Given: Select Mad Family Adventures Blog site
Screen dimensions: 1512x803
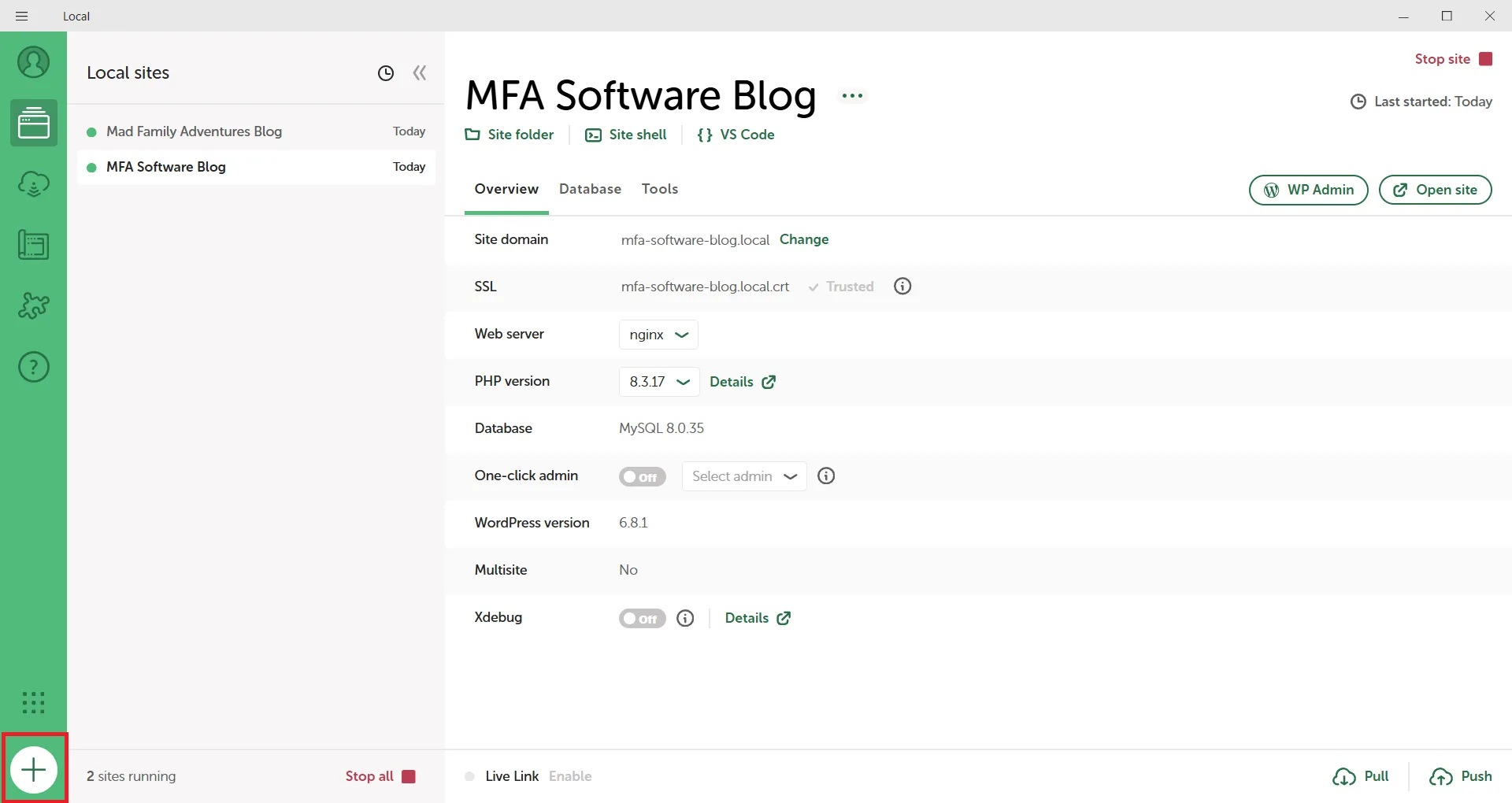Looking at the screenshot, I should coord(256,131).
